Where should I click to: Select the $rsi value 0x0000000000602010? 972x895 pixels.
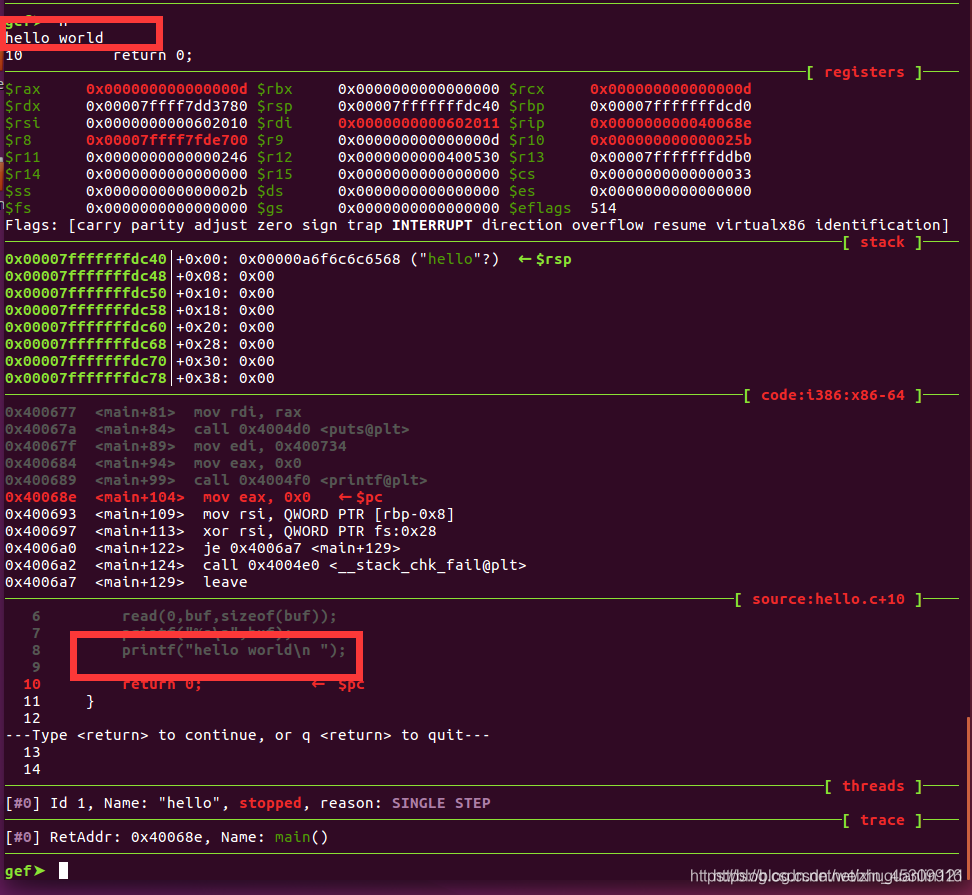click(x=167, y=123)
